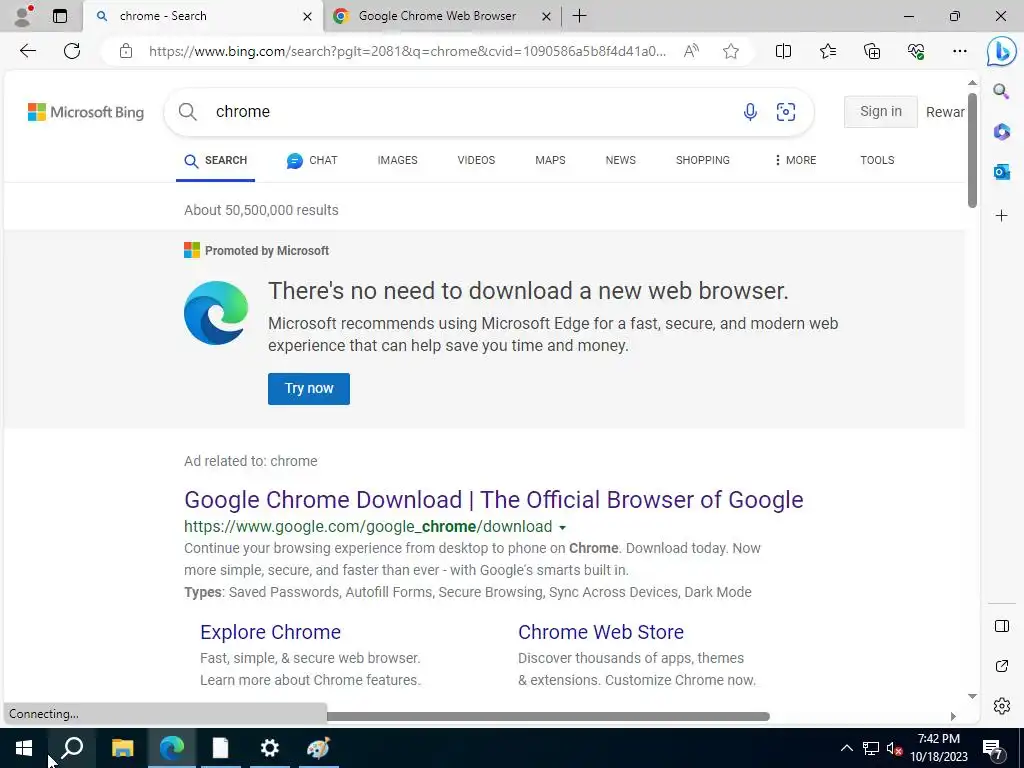
Task: Open SHOPPING results
Action: [x=703, y=160]
